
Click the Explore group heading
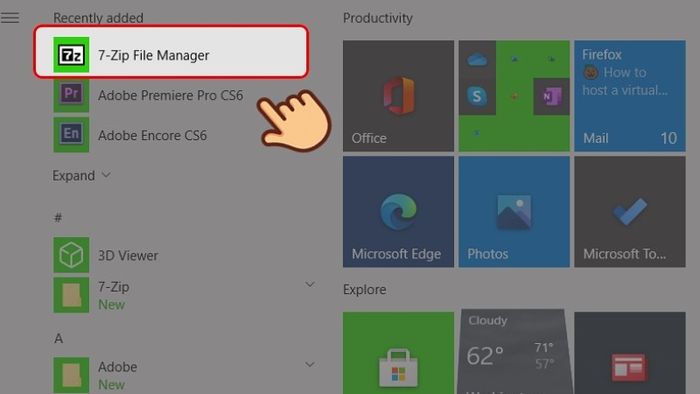364,290
